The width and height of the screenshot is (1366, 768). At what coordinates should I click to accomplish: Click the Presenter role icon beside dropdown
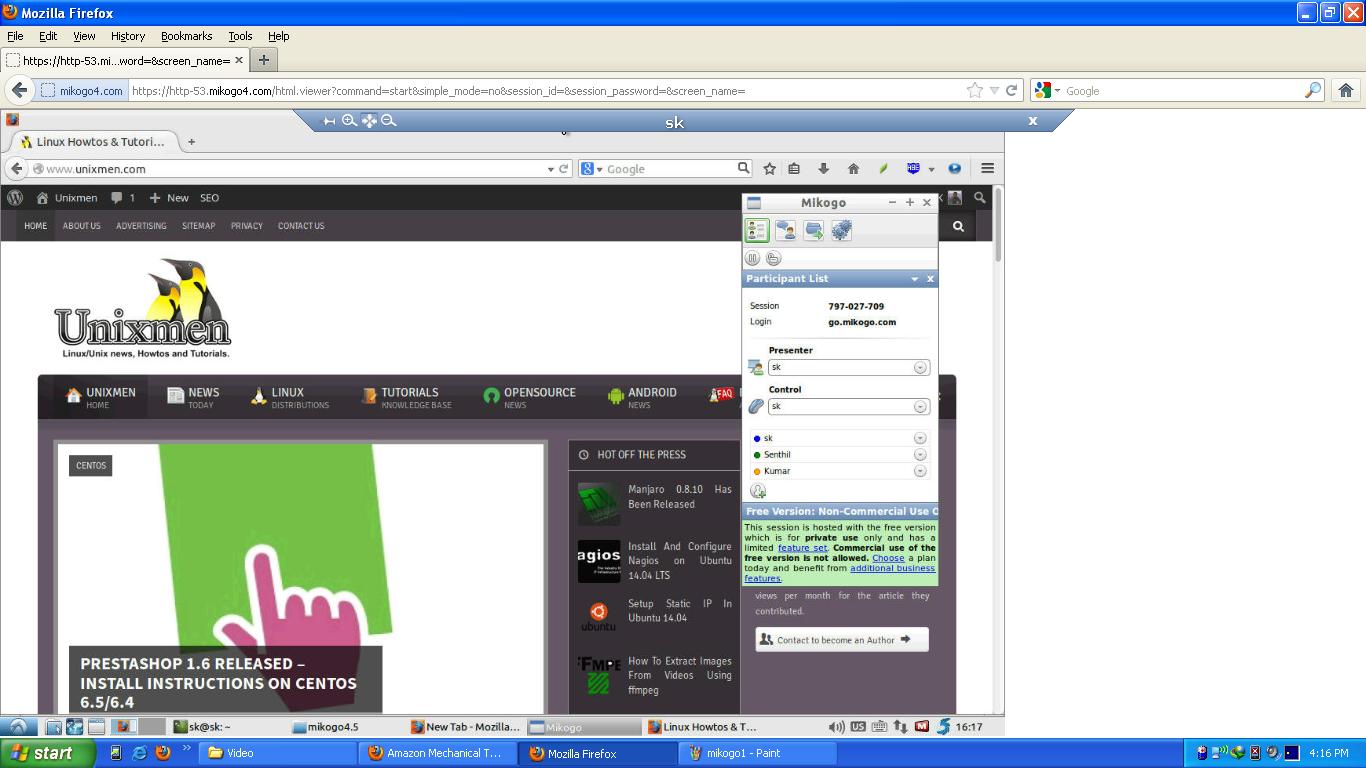[756, 367]
